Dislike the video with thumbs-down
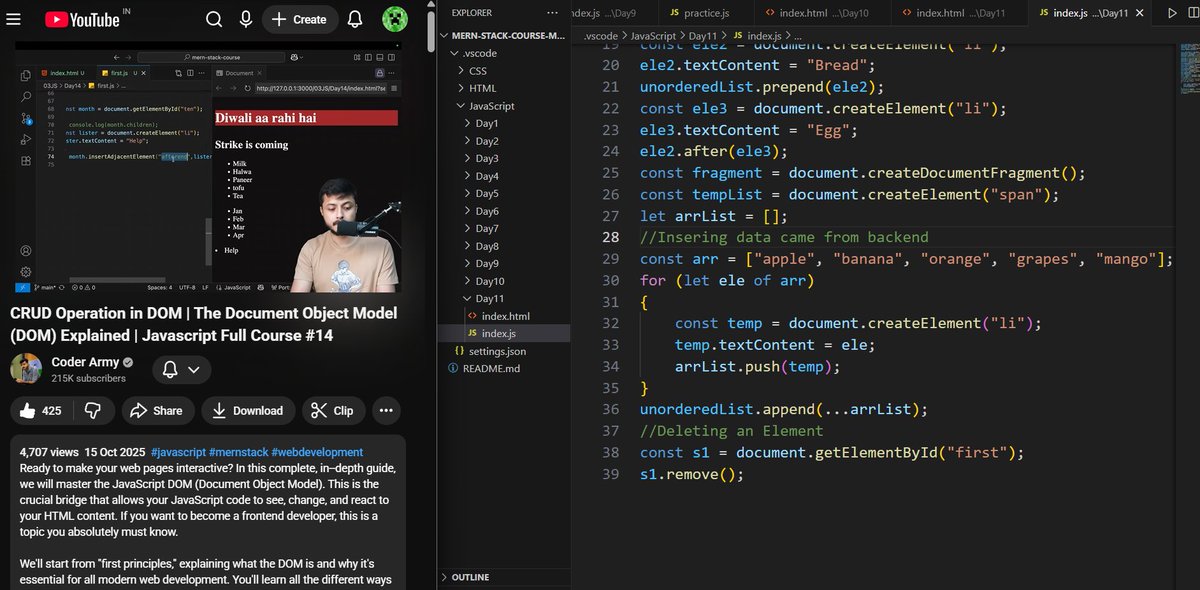This screenshot has height=590, width=1200. tap(93, 410)
